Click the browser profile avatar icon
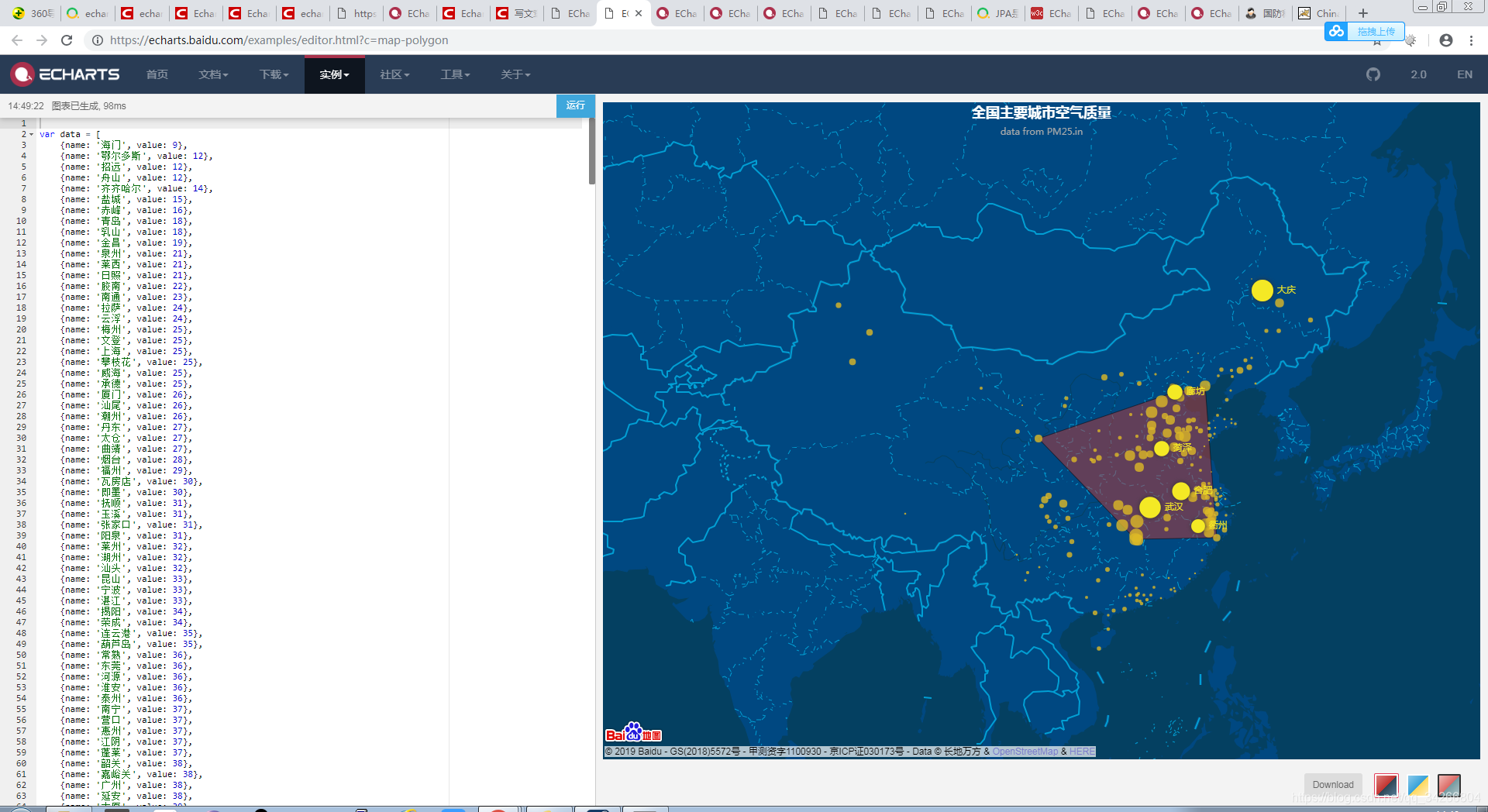Viewport: 1488px width, 812px height. (1446, 40)
